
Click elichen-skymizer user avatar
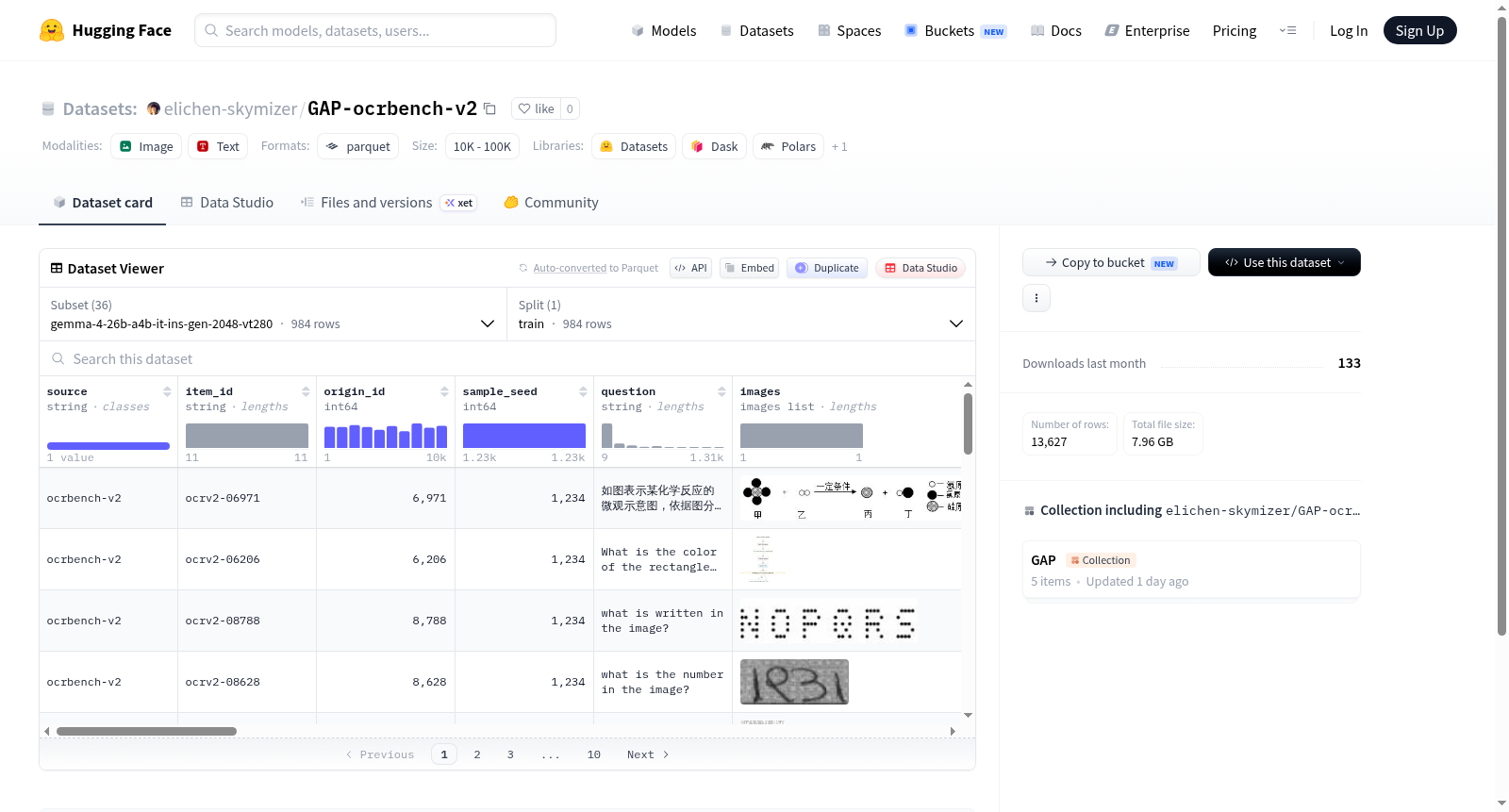click(x=154, y=108)
